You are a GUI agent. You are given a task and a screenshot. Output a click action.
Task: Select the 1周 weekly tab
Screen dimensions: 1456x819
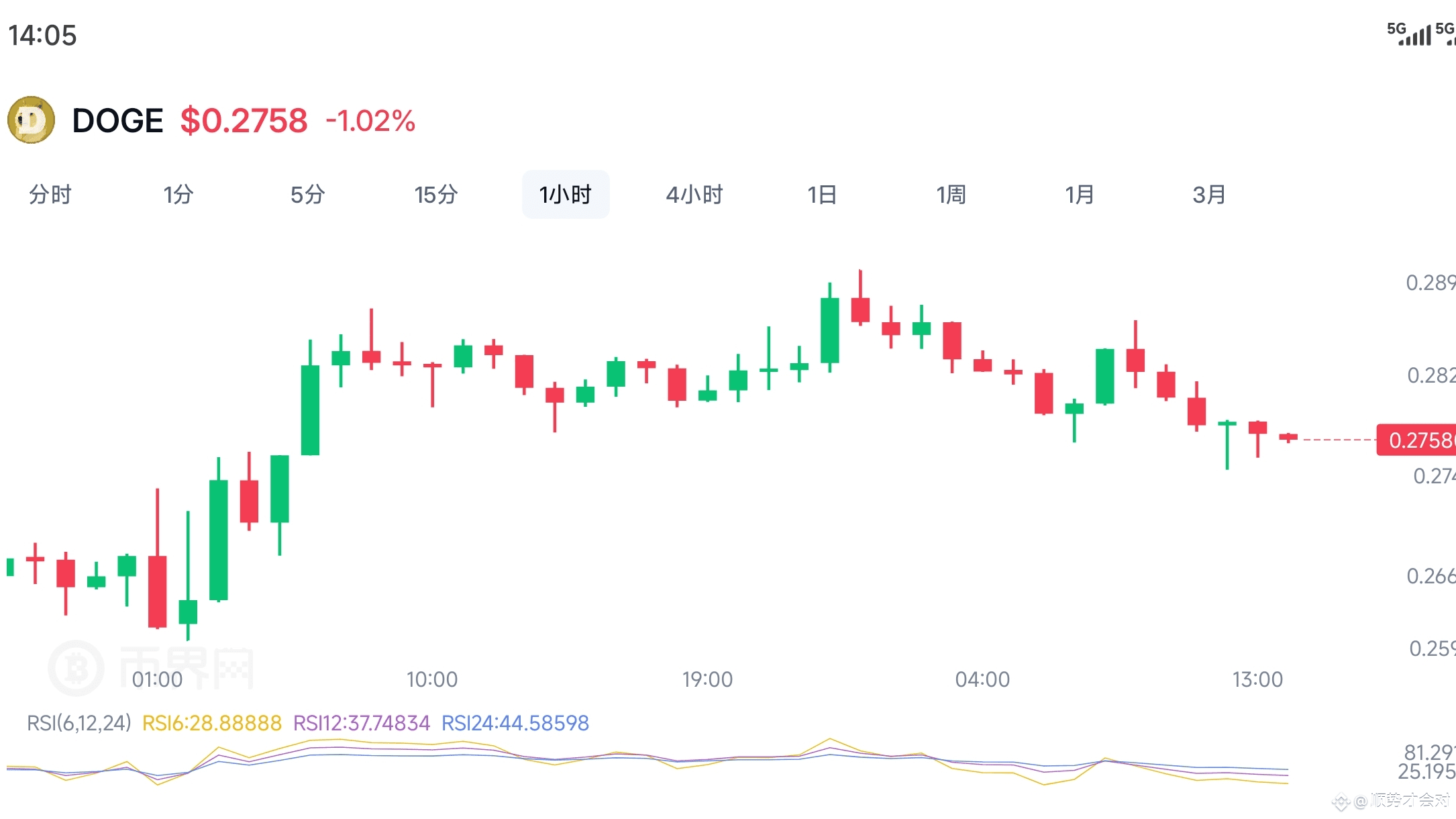coord(951,195)
